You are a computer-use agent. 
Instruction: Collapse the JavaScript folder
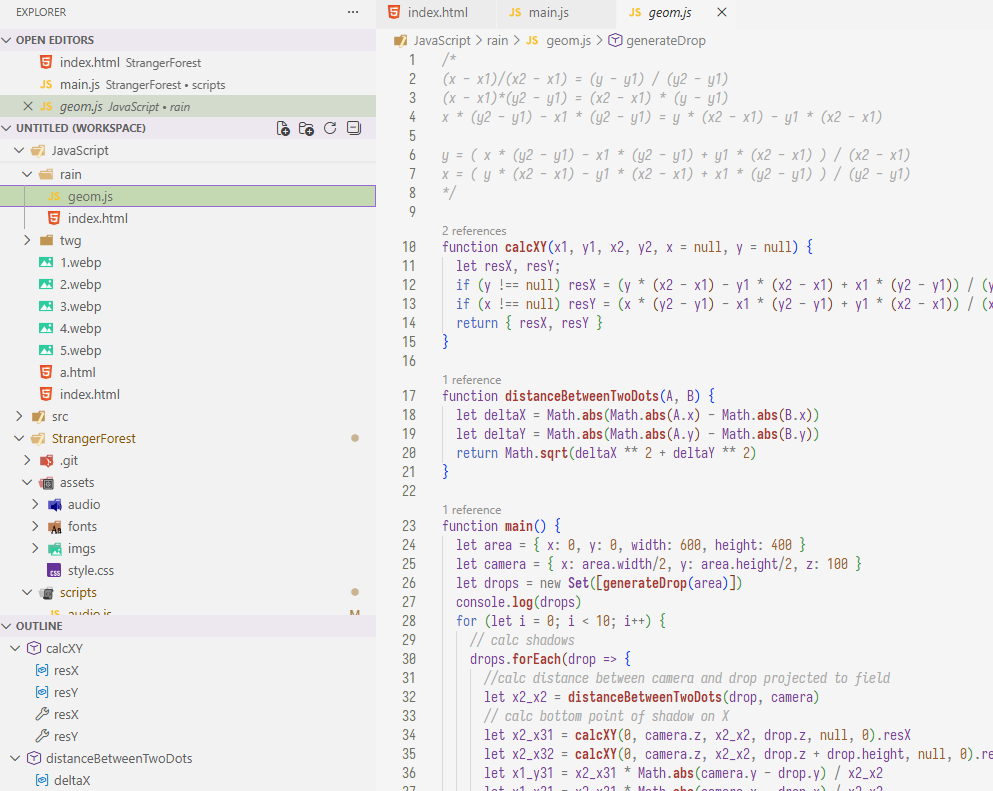(19, 151)
